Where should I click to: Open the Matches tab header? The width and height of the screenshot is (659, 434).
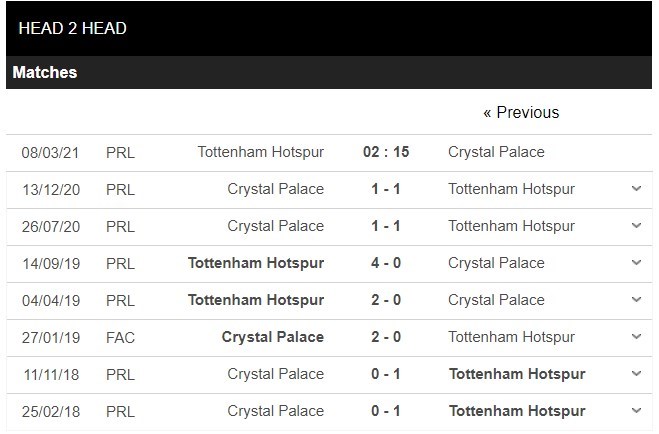45,72
